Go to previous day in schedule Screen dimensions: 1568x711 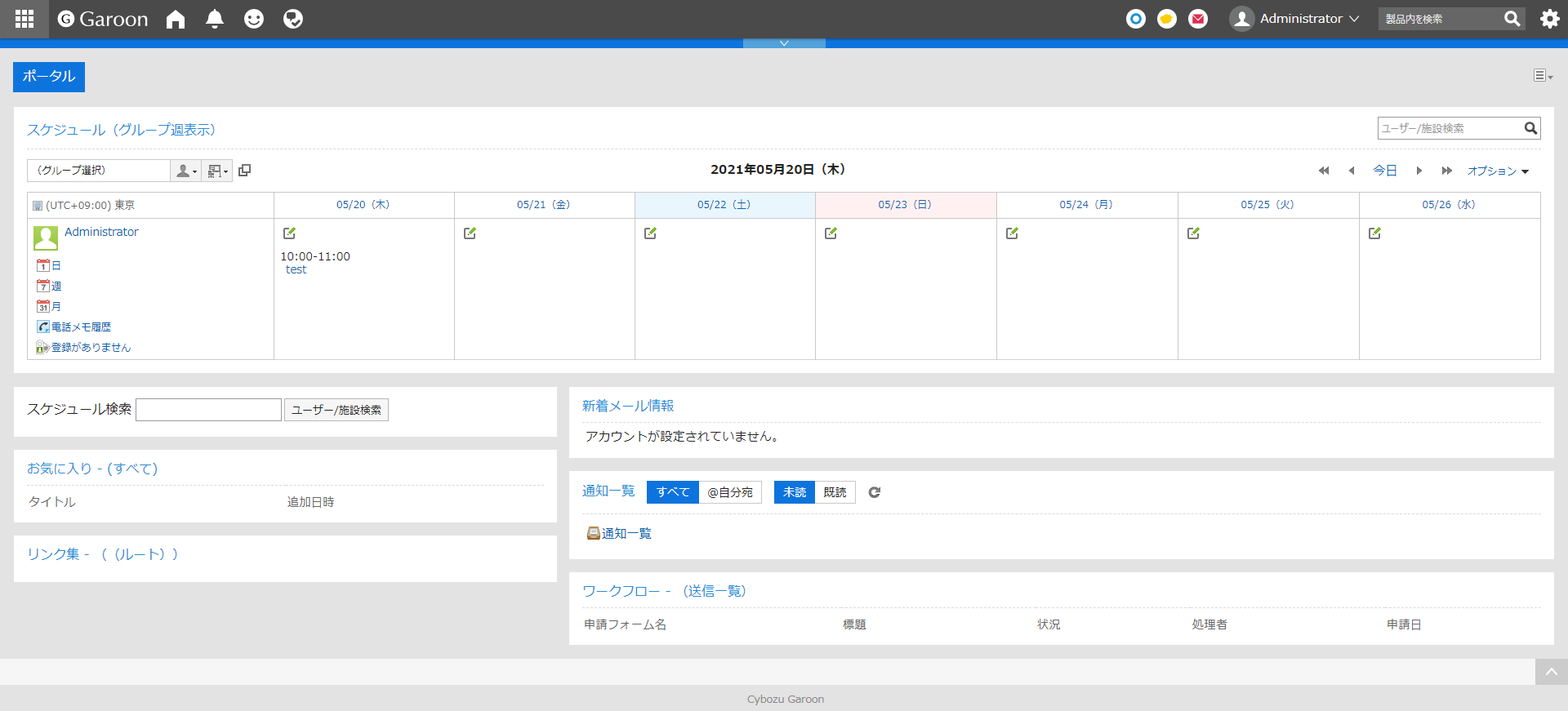coord(1352,171)
